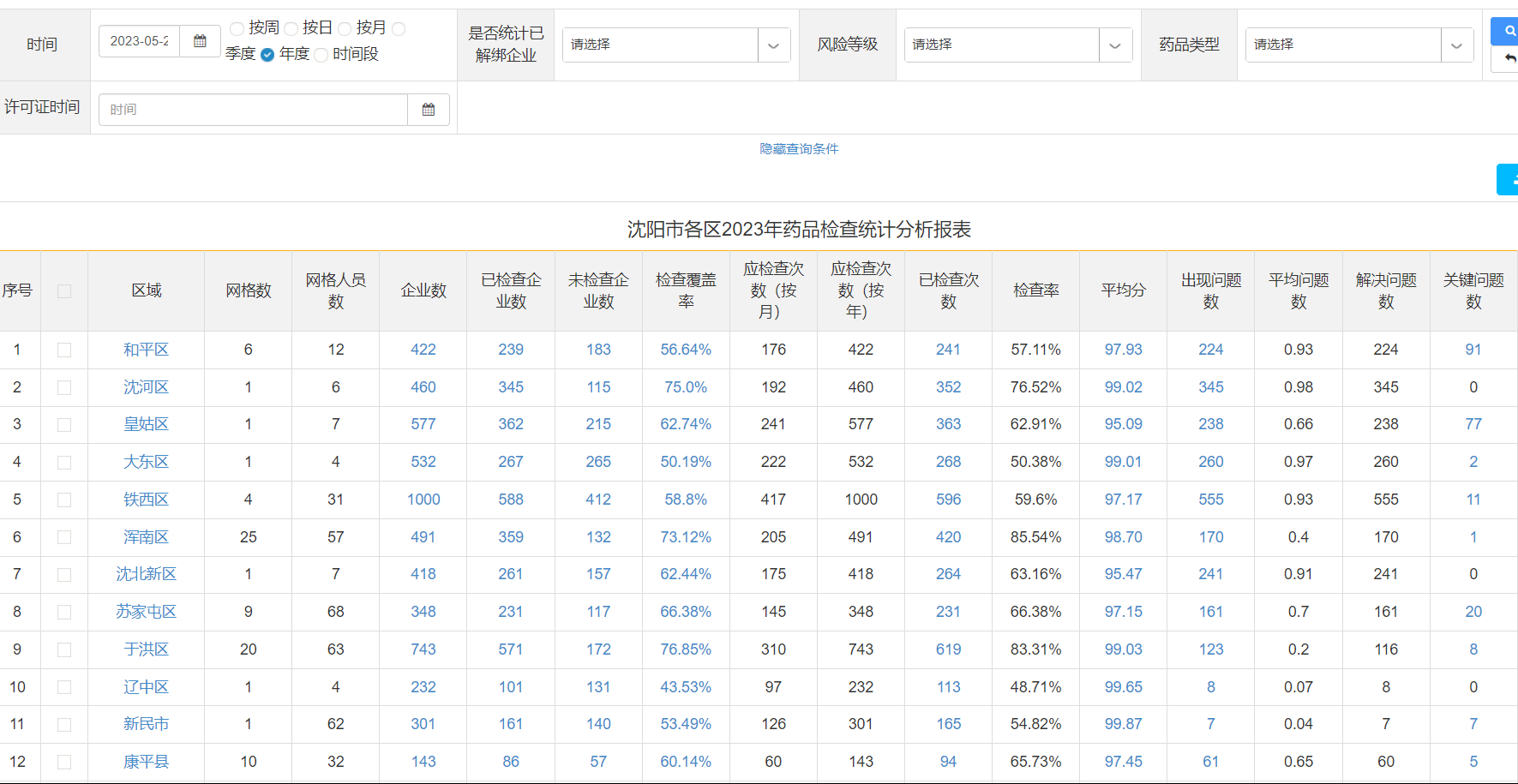Check the checkbox for the 康平县 row
This screenshot has height=784, width=1518.
(64, 763)
